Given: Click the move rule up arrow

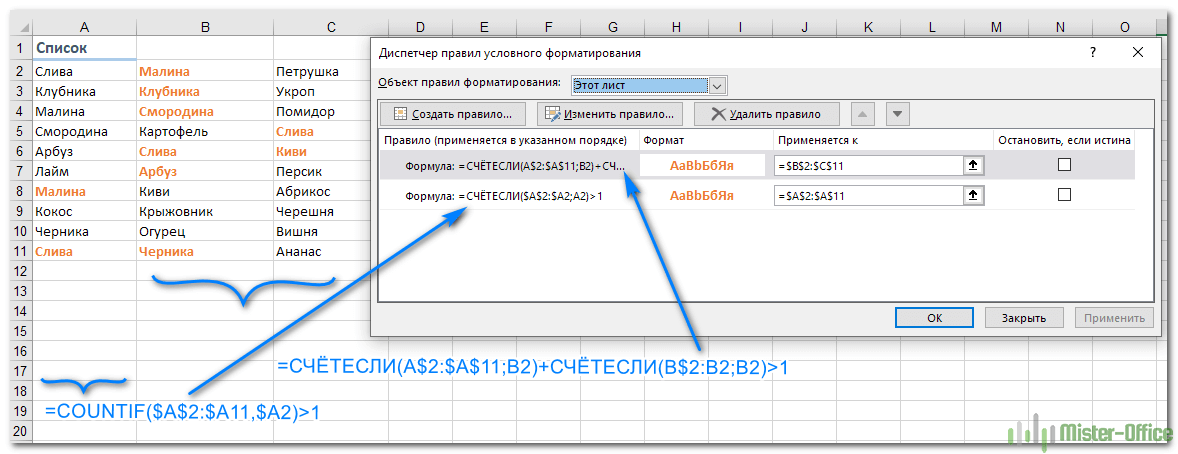Looking at the screenshot, I should coord(866,114).
